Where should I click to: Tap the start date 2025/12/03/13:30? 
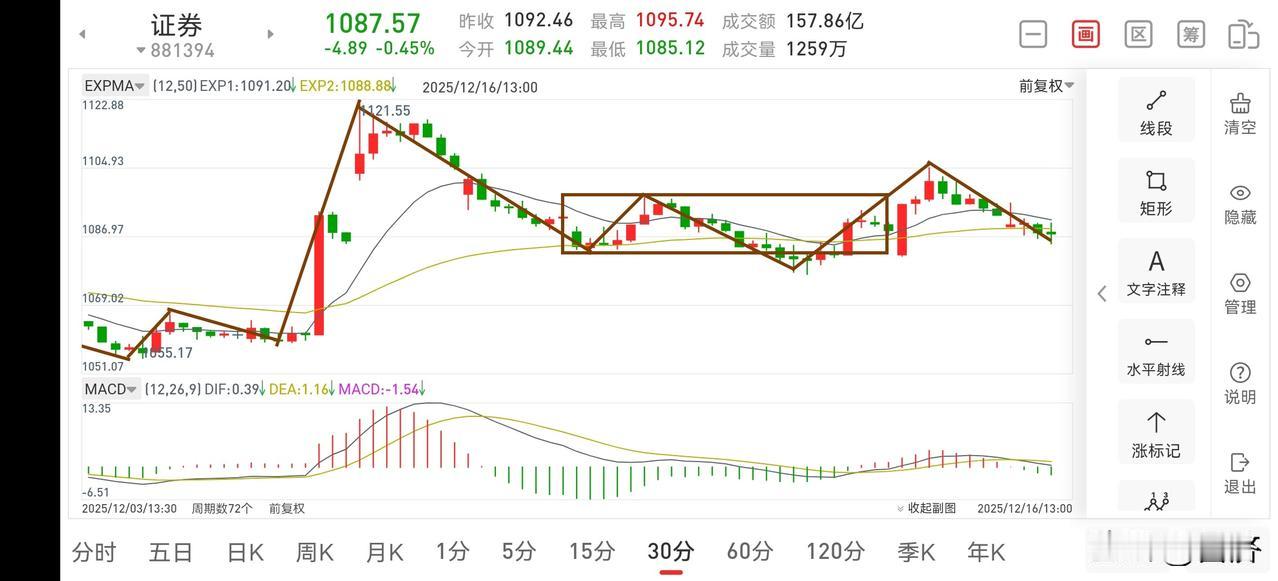(x=129, y=508)
